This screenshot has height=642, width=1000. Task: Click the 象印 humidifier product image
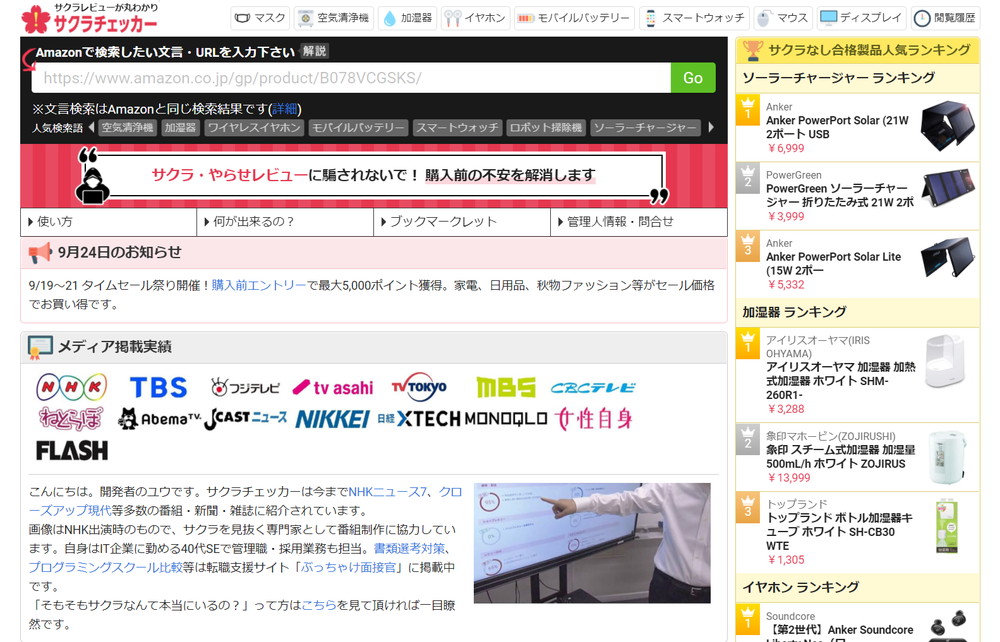[x=948, y=457]
